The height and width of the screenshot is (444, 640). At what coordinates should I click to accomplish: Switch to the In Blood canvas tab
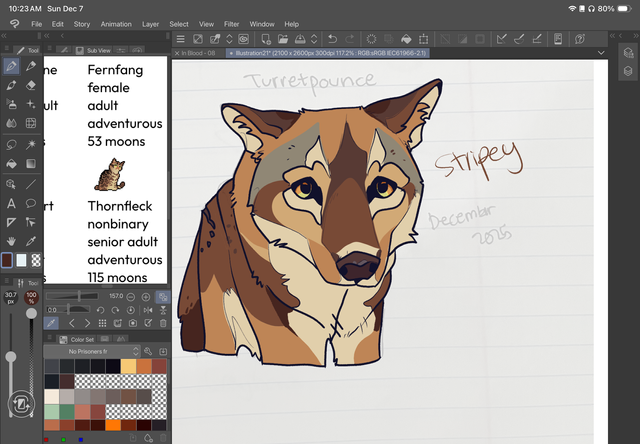coord(197,52)
